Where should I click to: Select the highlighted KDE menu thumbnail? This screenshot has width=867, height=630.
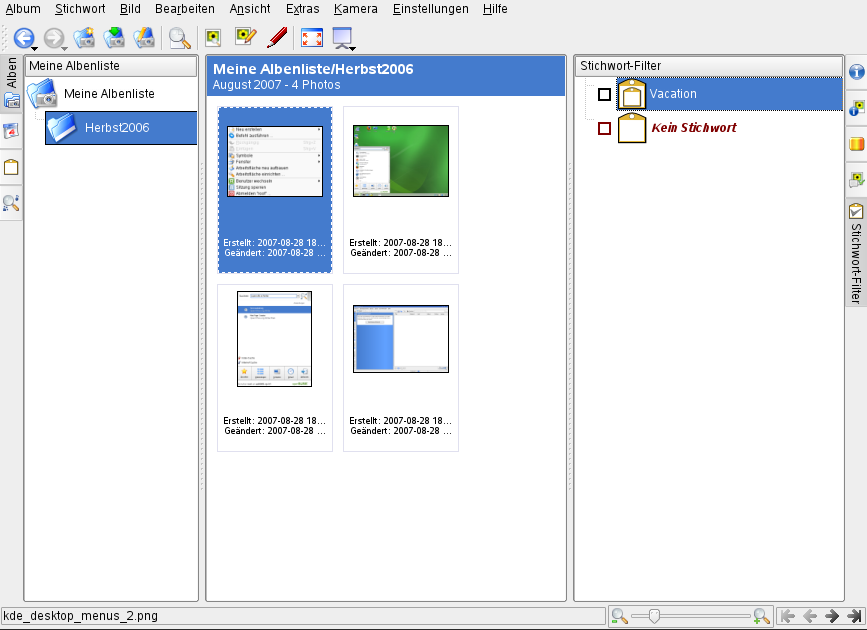[x=275, y=190]
